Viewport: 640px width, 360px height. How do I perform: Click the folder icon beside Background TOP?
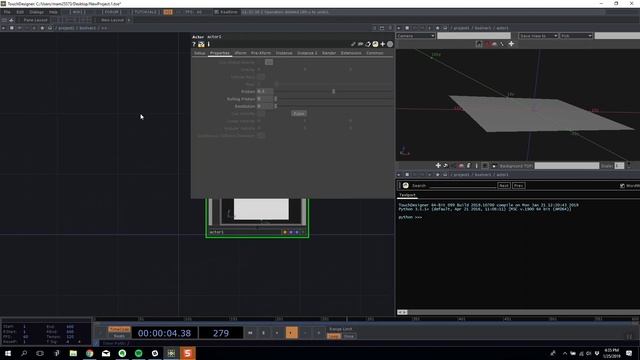(493, 166)
